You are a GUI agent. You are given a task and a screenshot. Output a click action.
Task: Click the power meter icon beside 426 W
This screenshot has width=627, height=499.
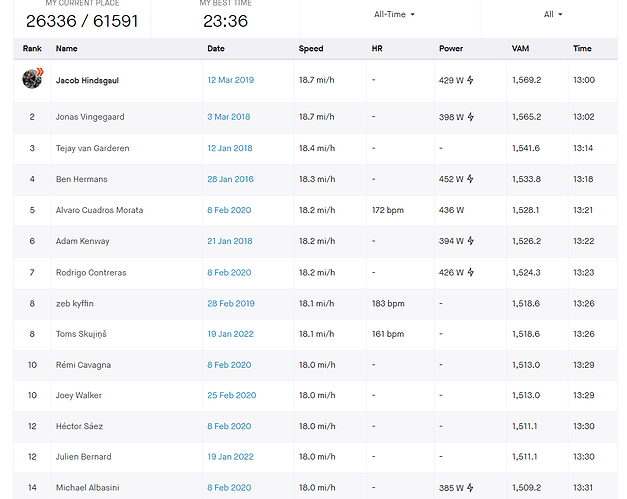471,272
